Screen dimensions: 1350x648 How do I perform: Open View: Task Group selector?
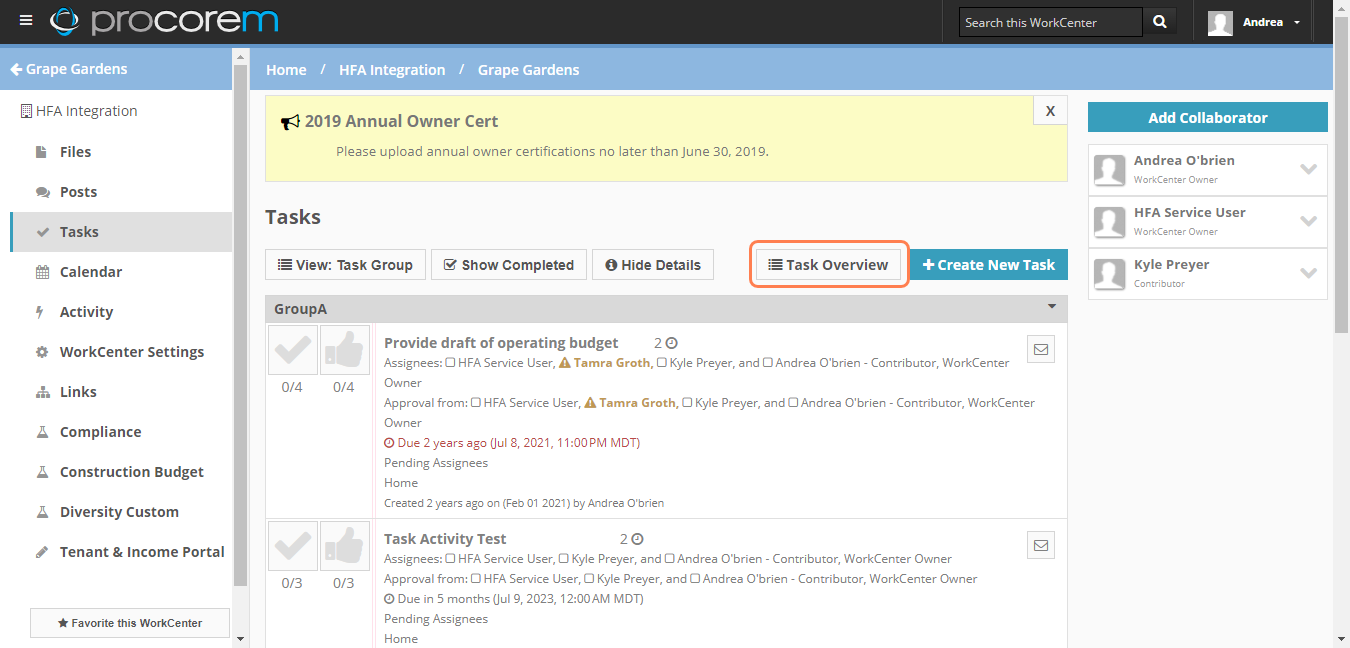(x=345, y=265)
